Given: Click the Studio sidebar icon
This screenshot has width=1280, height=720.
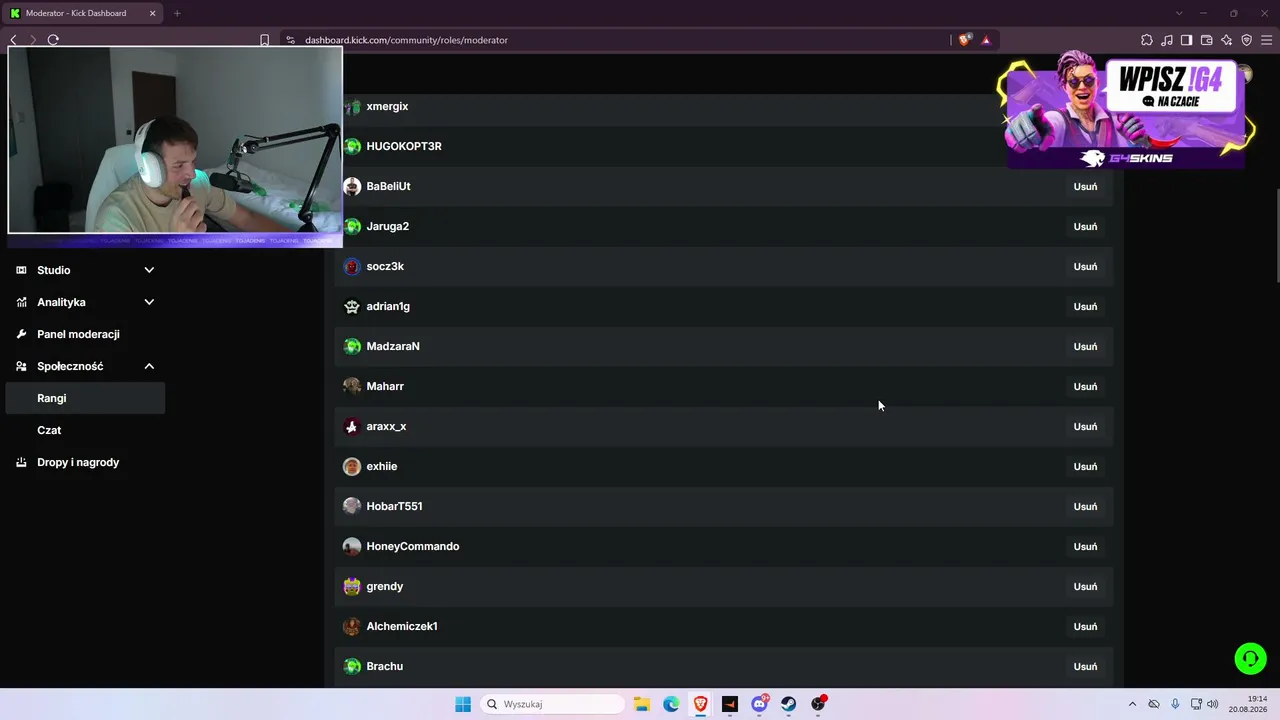Looking at the screenshot, I should click(x=21, y=270).
